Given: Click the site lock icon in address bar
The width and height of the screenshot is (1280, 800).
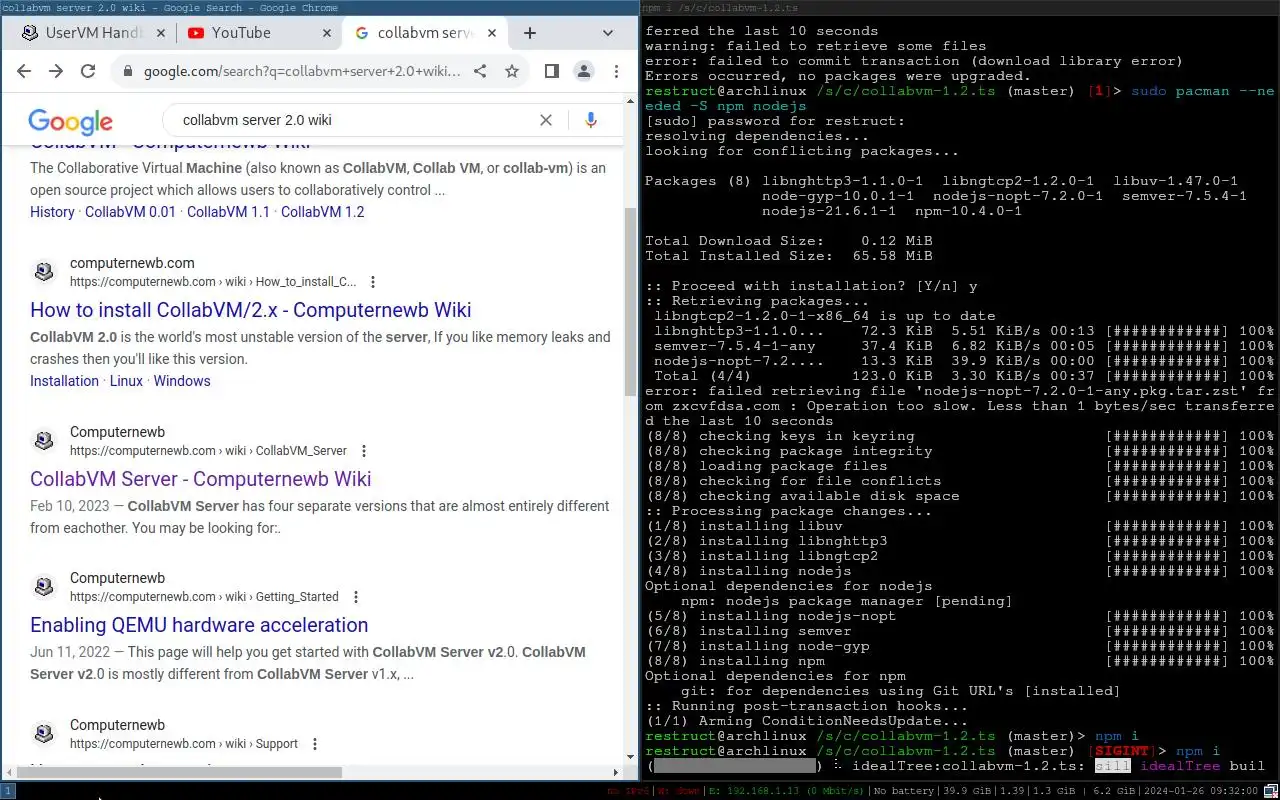Looking at the screenshot, I should 127,72.
